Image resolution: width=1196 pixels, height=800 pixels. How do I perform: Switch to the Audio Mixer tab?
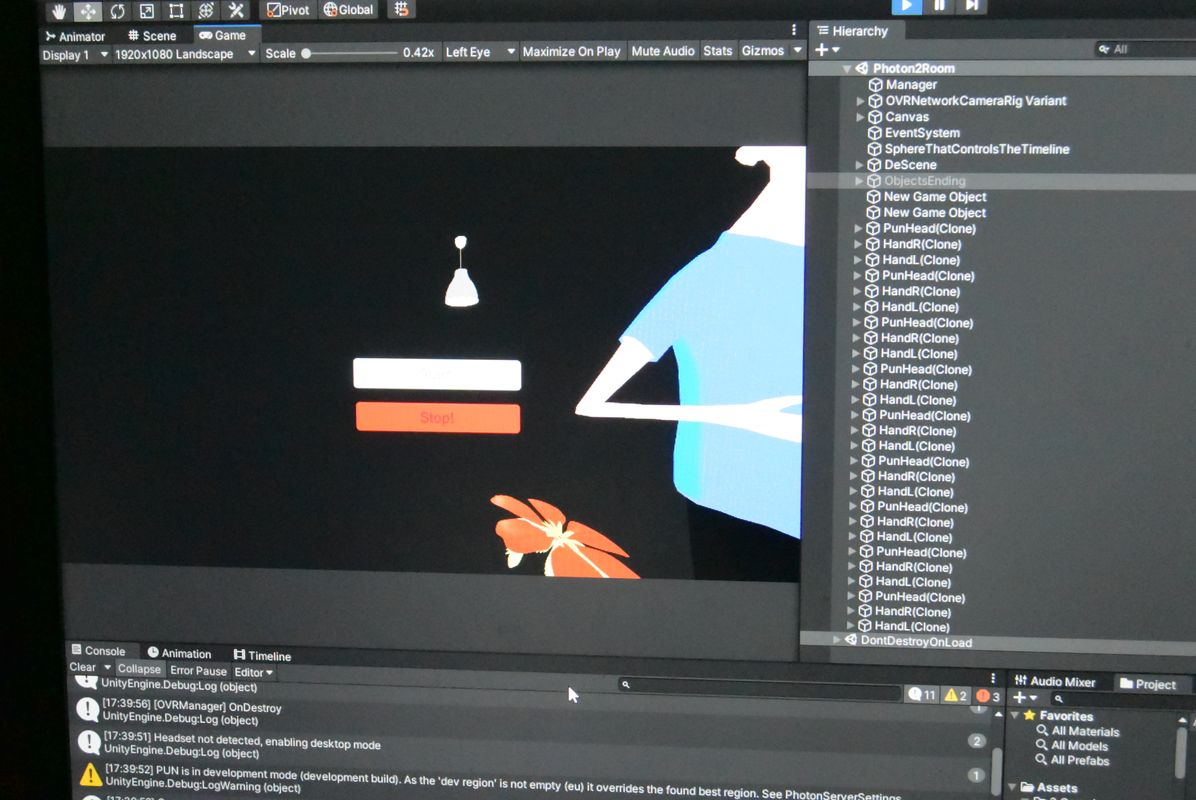tap(1055, 682)
